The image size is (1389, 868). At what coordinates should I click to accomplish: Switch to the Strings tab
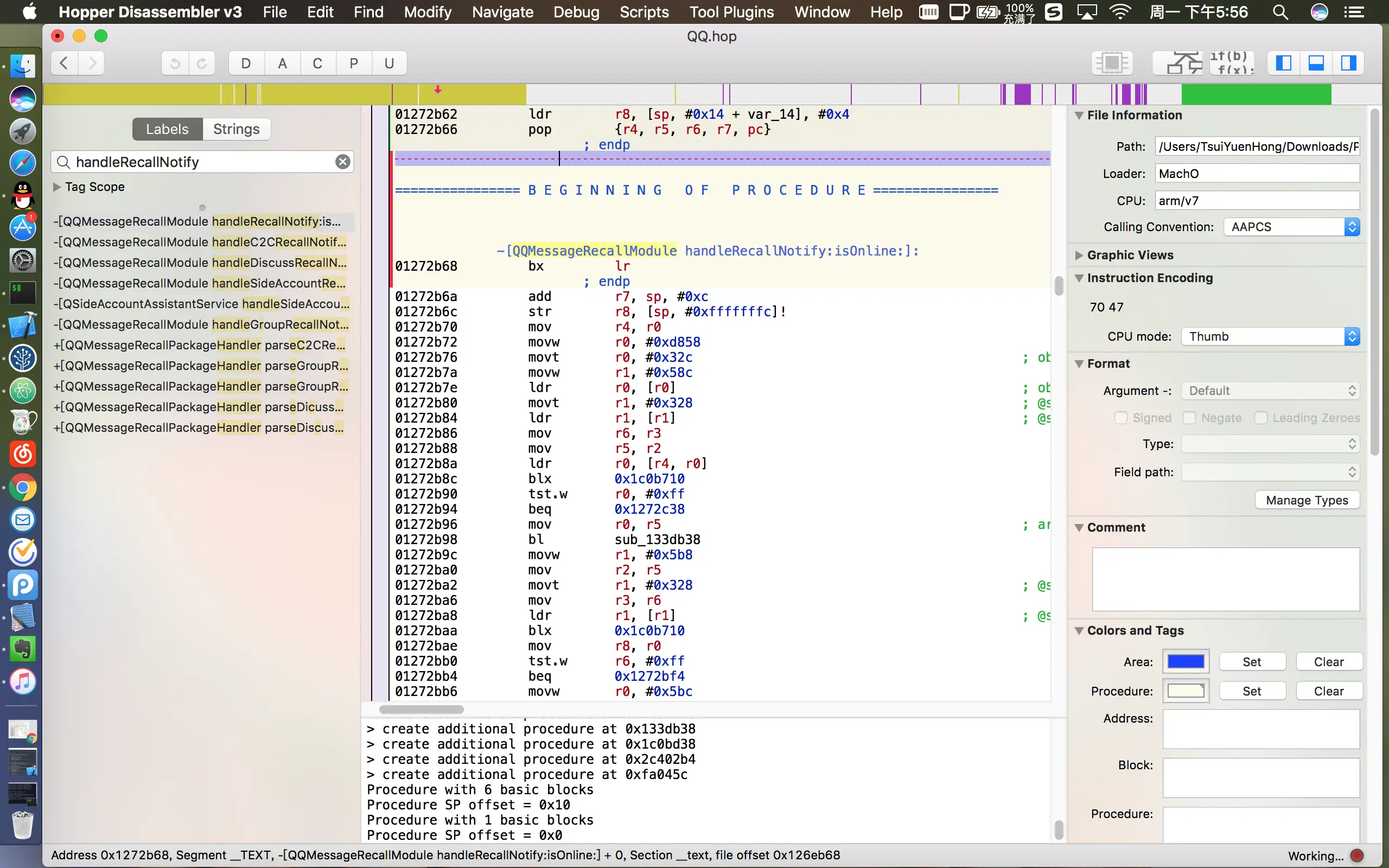click(x=236, y=129)
